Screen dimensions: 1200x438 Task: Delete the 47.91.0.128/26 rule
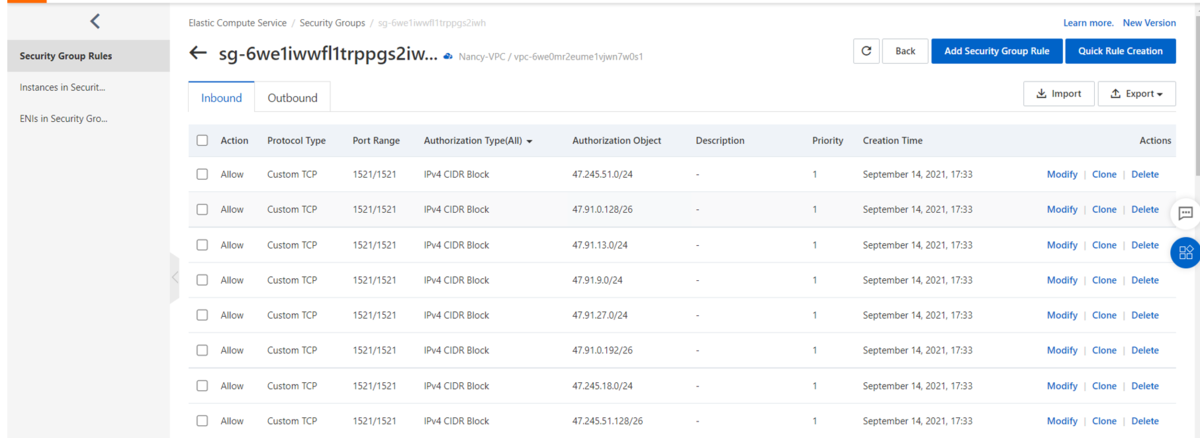[1145, 210]
